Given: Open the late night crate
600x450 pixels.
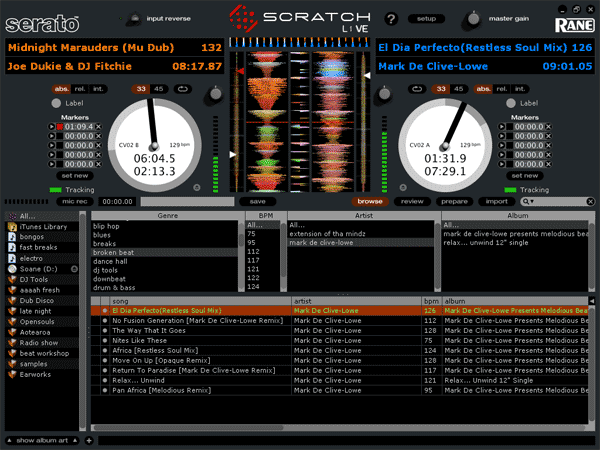Looking at the screenshot, I should [42, 311].
